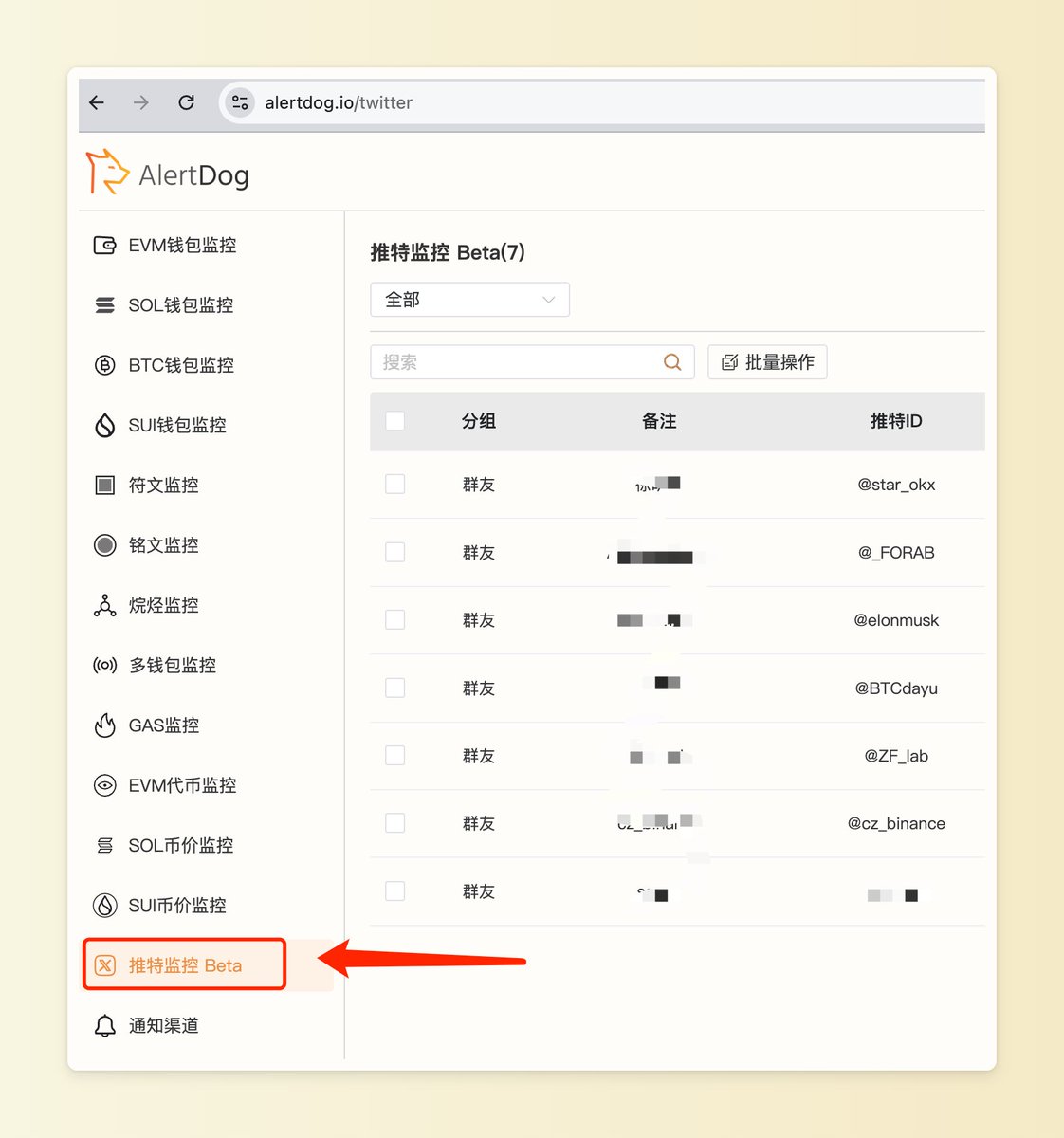Click the 批量操作 button
This screenshot has width=1064, height=1138.
(767, 362)
